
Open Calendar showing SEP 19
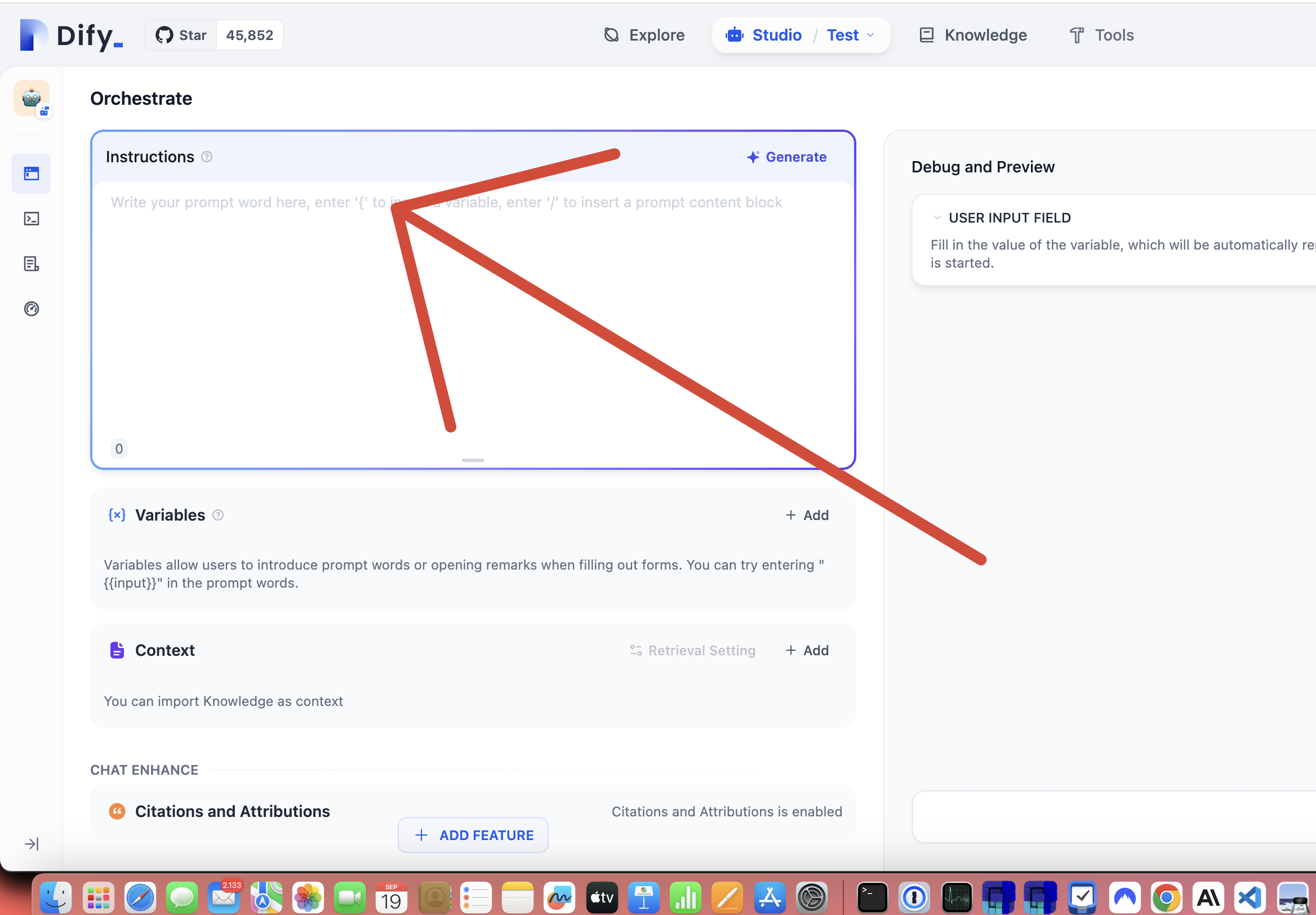coord(392,897)
